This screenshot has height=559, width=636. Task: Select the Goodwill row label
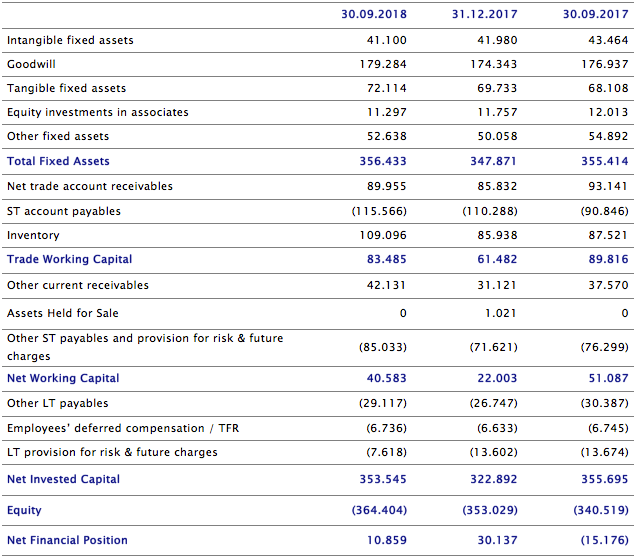(x=31, y=64)
